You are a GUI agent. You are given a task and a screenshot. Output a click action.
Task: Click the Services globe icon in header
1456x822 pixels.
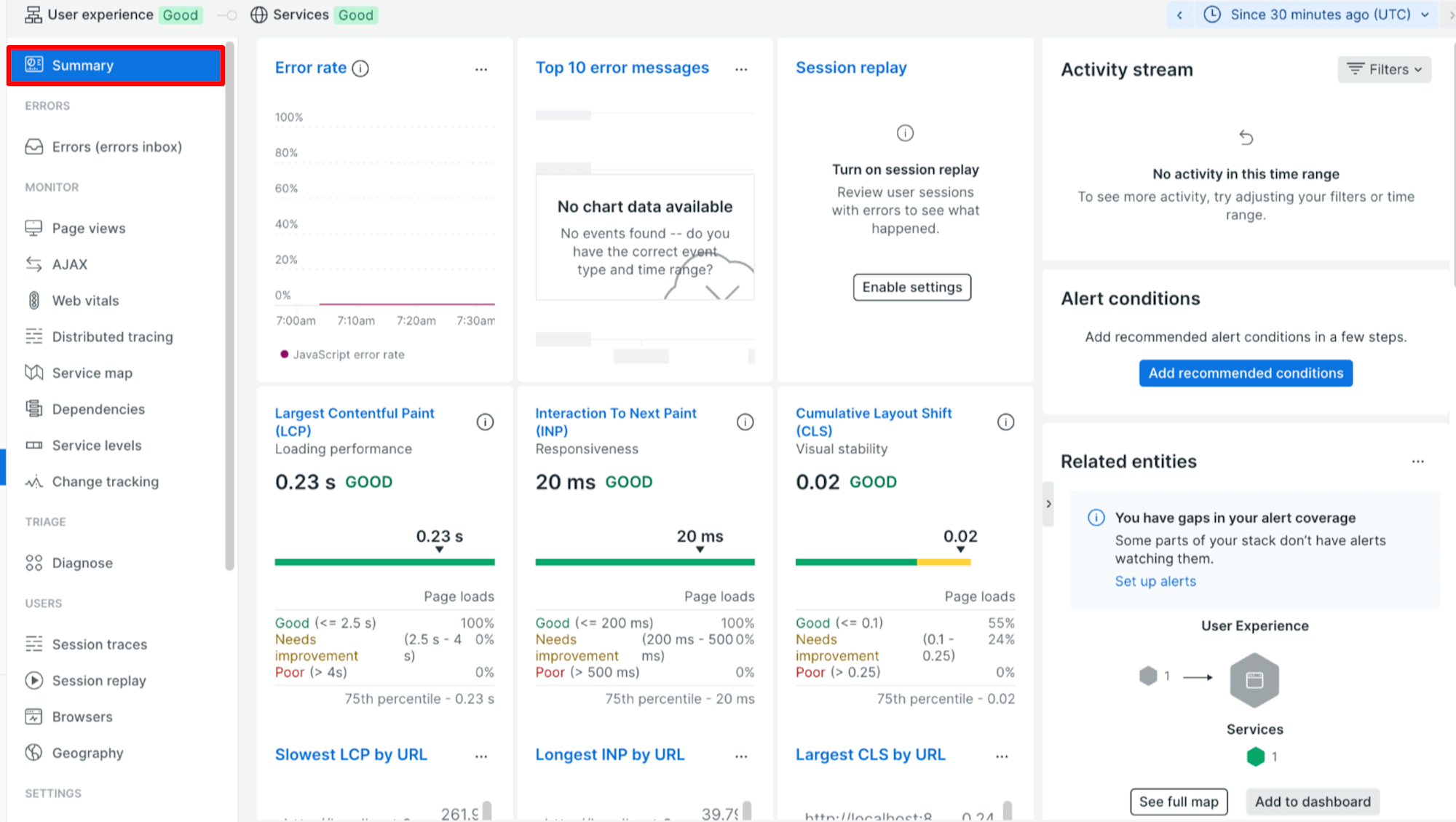[x=259, y=15]
